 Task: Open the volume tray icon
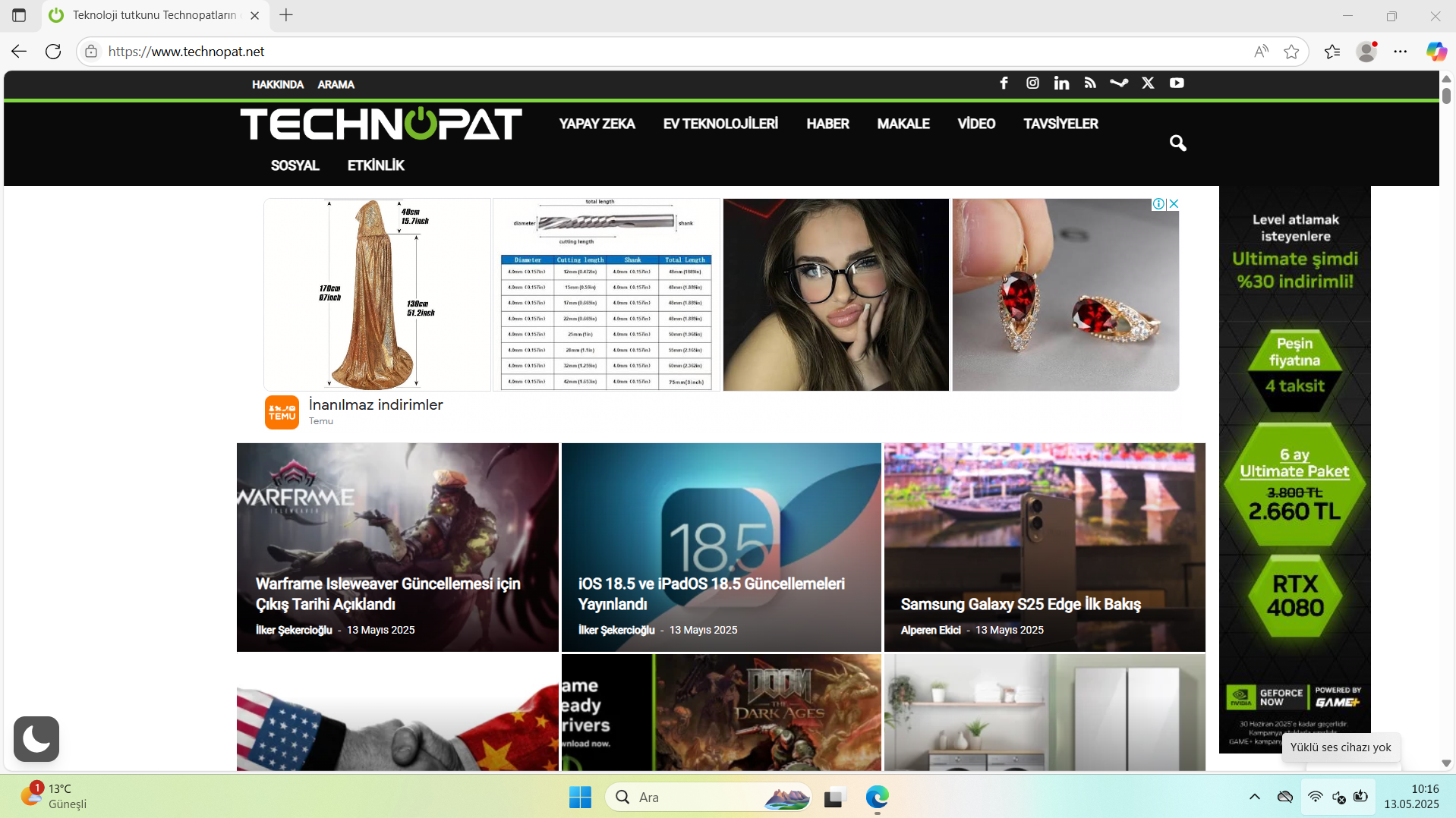1339,797
